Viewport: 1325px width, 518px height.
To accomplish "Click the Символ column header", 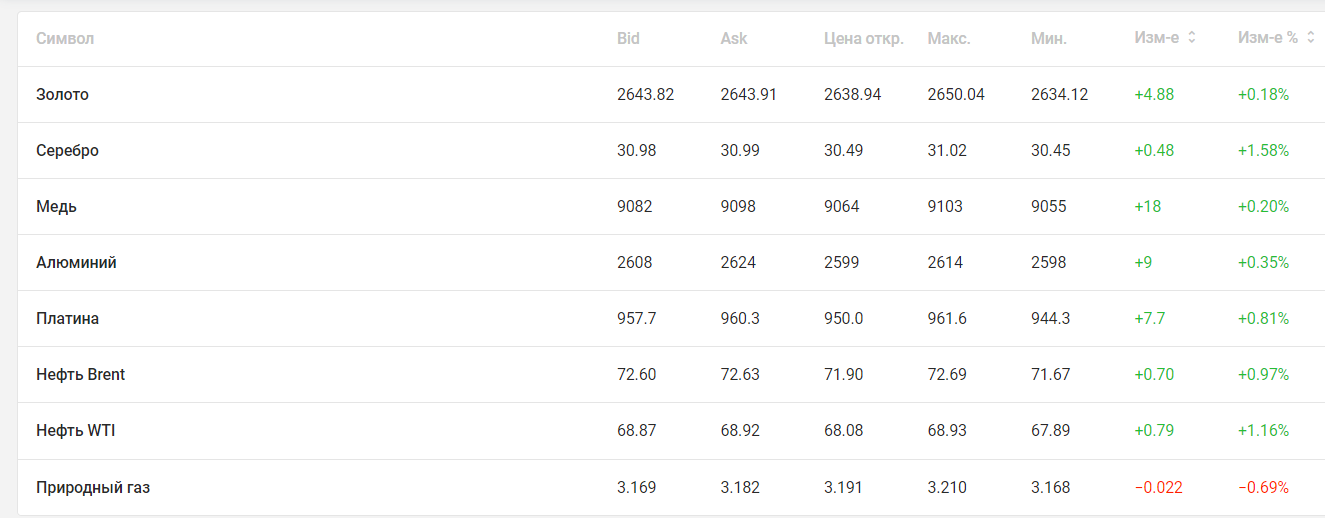I will click(x=65, y=39).
